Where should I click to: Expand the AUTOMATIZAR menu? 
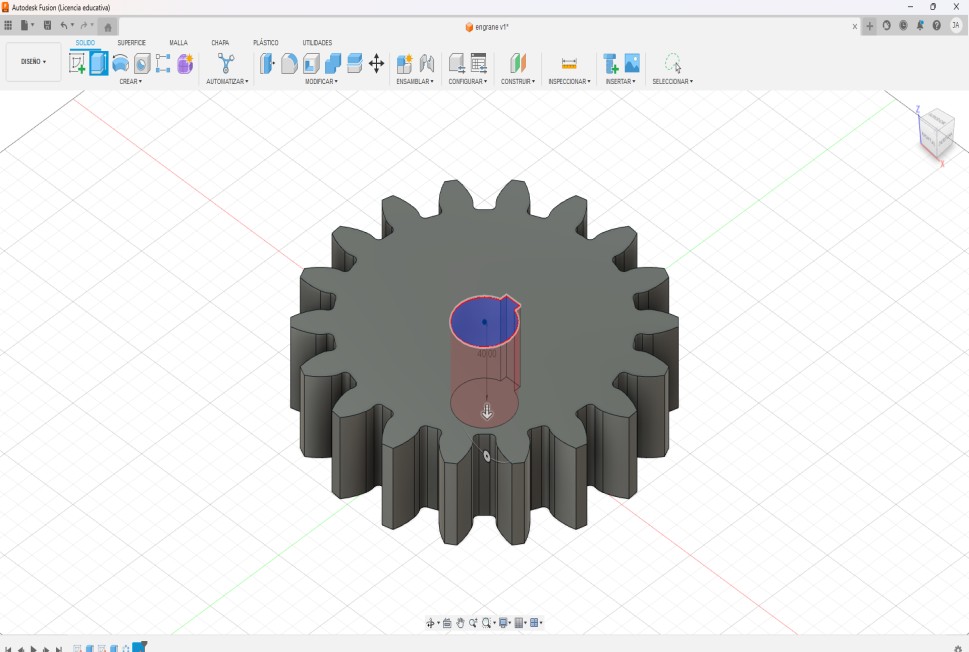coord(227,82)
